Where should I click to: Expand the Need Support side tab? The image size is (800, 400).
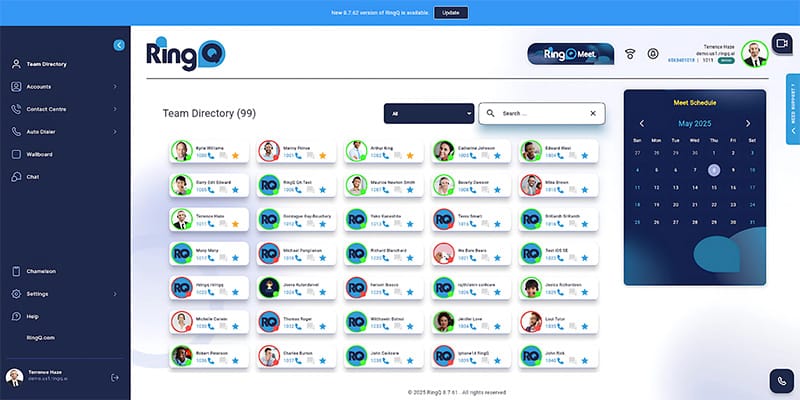(793, 109)
